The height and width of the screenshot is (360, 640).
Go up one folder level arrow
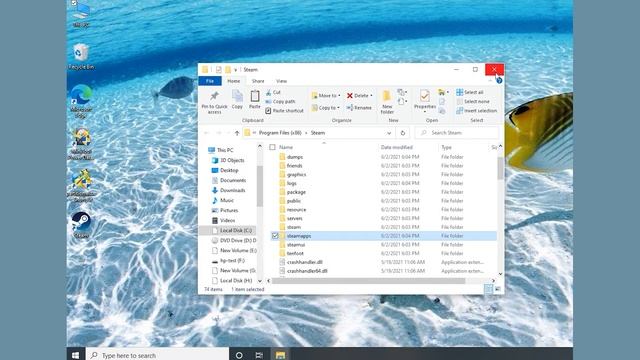click(237, 133)
